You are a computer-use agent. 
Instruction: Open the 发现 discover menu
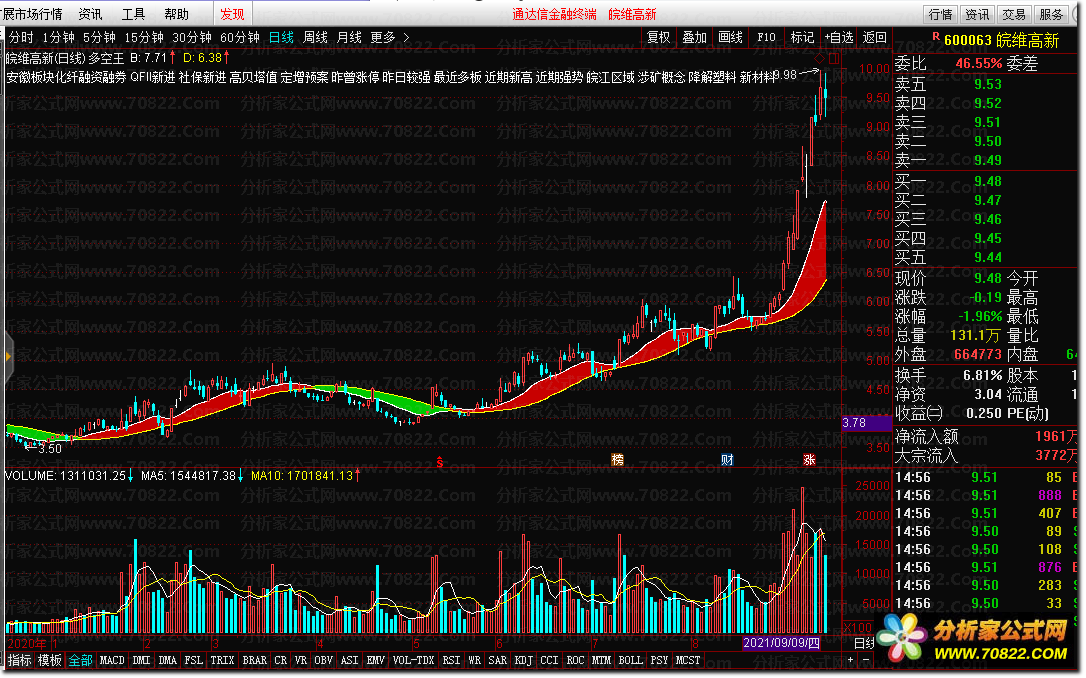232,14
